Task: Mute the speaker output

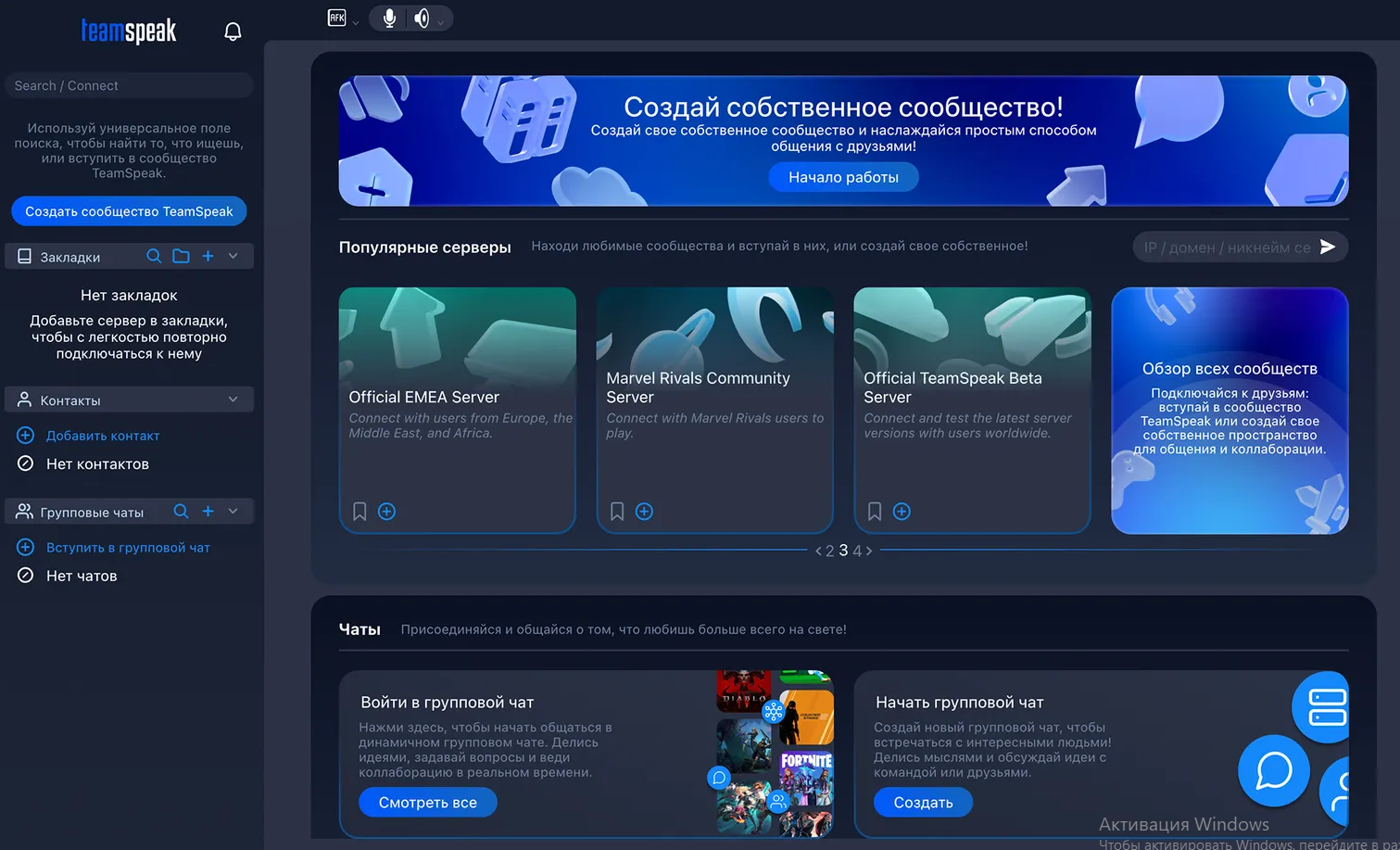Action: pos(422,18)
